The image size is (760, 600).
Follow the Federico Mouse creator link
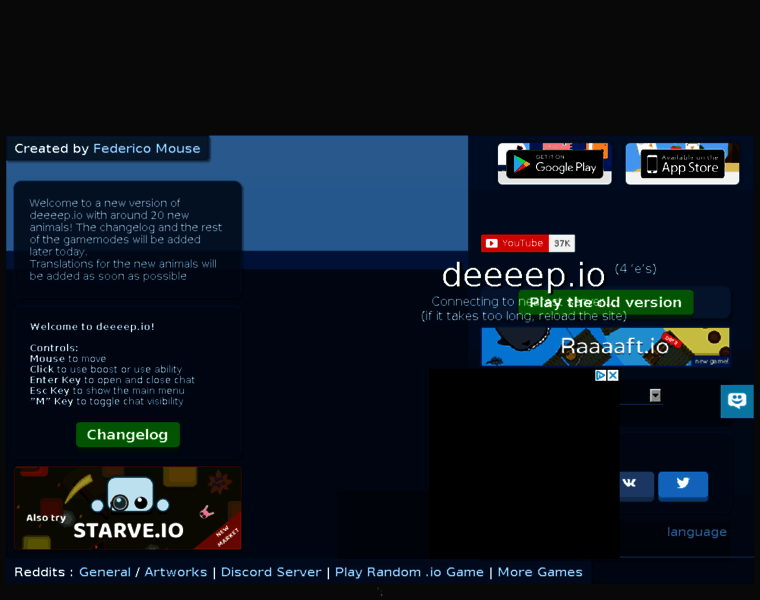tap(146, 148)
